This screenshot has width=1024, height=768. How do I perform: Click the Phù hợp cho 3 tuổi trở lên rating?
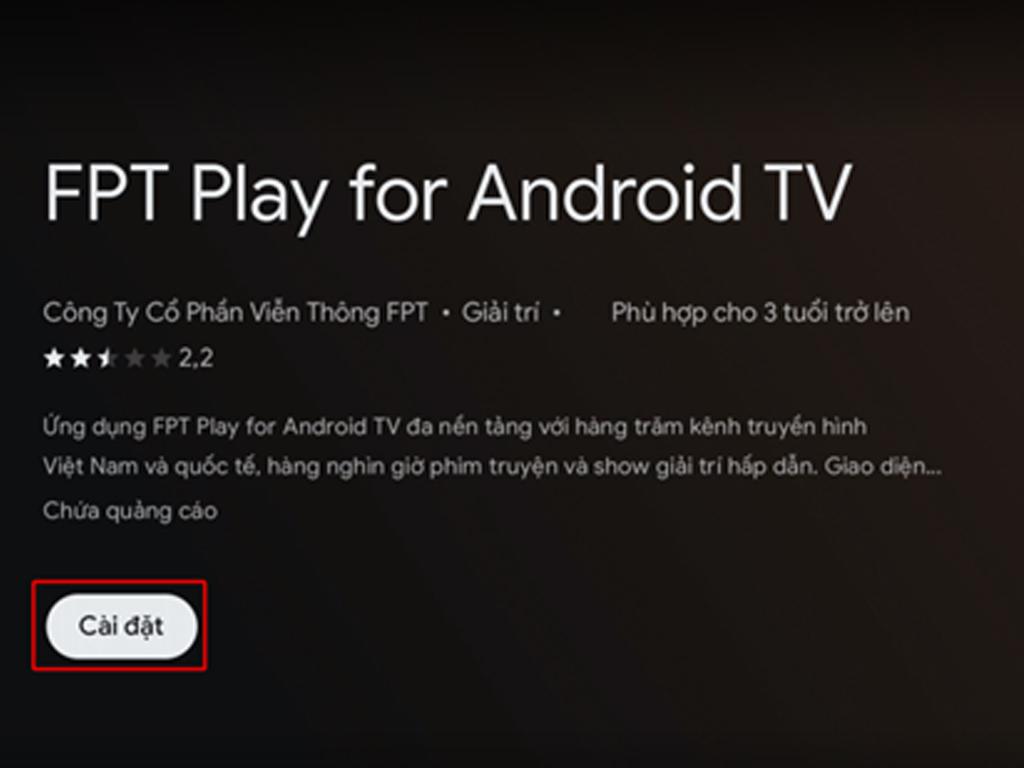pyautogui.click(x=760, y=313)
